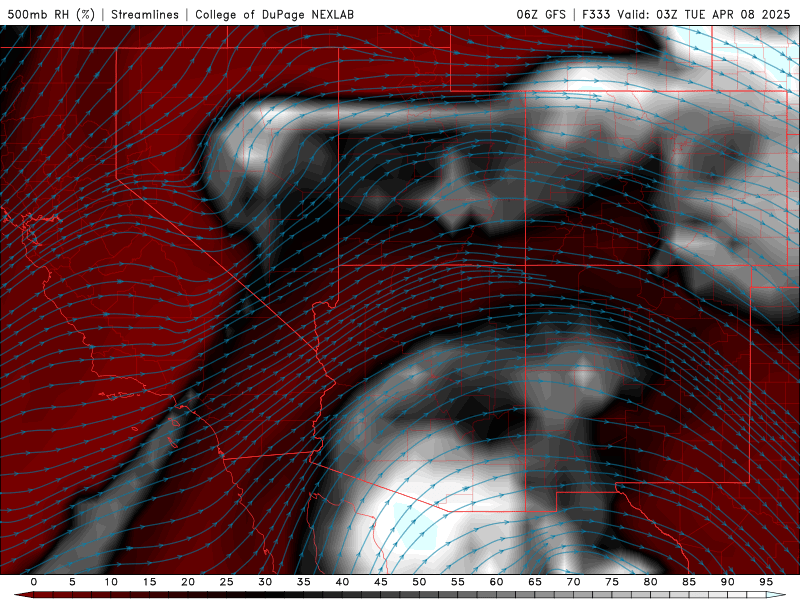Click the 15 value on the color scale
800x600 pixels.
click(149, 582)
